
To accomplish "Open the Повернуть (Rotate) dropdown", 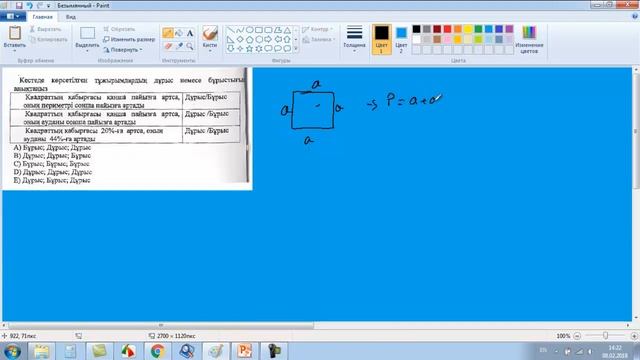I will pos(123,50).
